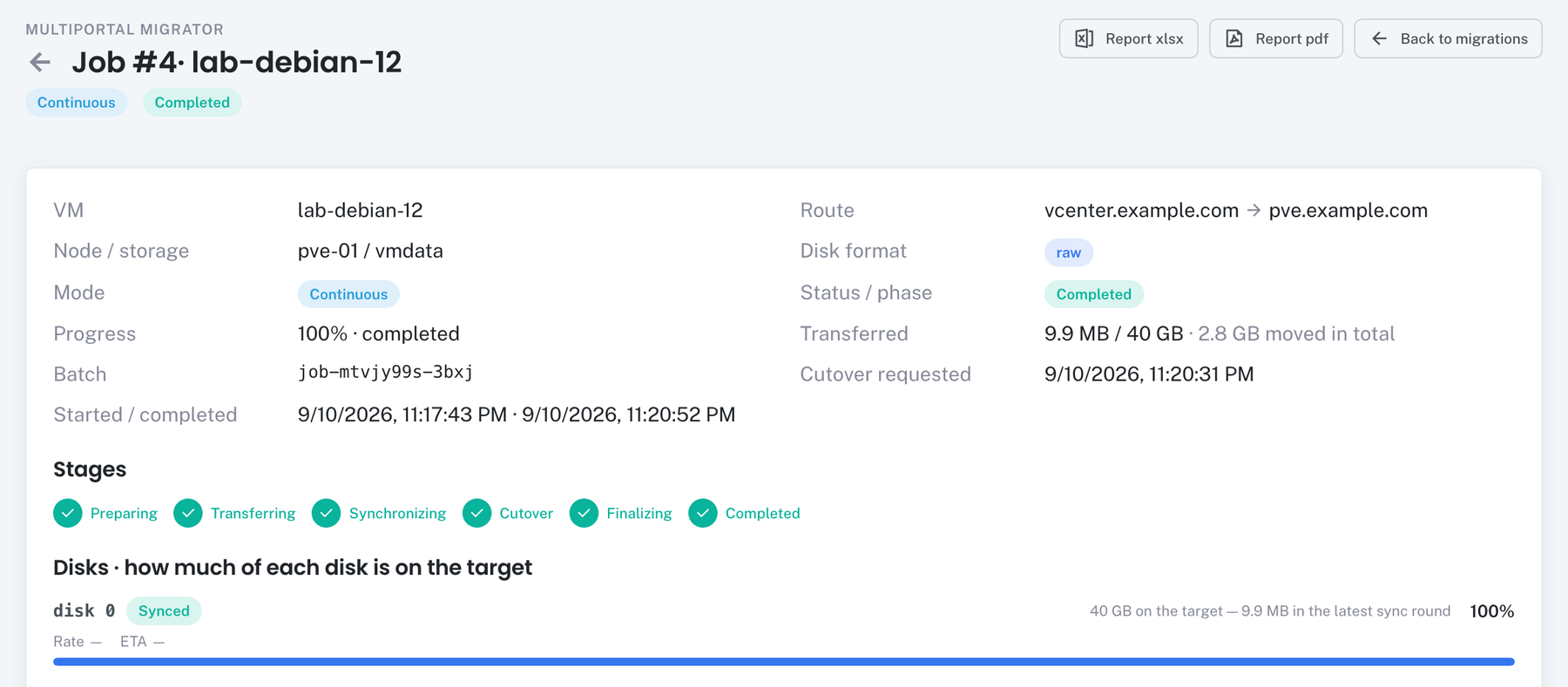1568x687 pixels.
Task: Click the Completed stage checkmark icon
Action: 703,514
